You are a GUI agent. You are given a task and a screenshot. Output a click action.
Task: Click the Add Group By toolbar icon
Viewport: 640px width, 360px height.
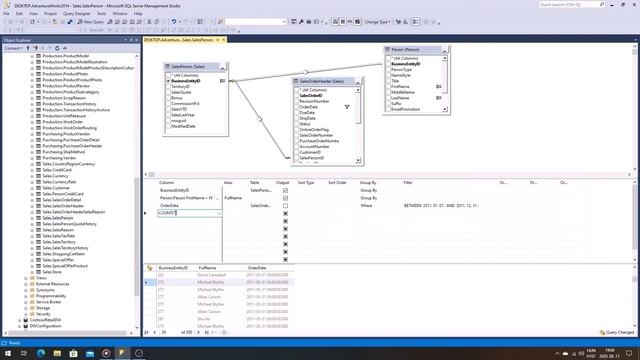tap(415, 22)
